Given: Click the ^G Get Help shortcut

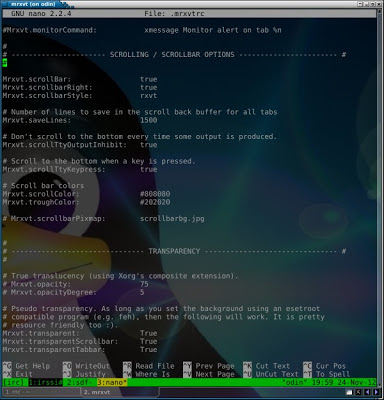Looking at the screenshot, I should pos(26,366).
